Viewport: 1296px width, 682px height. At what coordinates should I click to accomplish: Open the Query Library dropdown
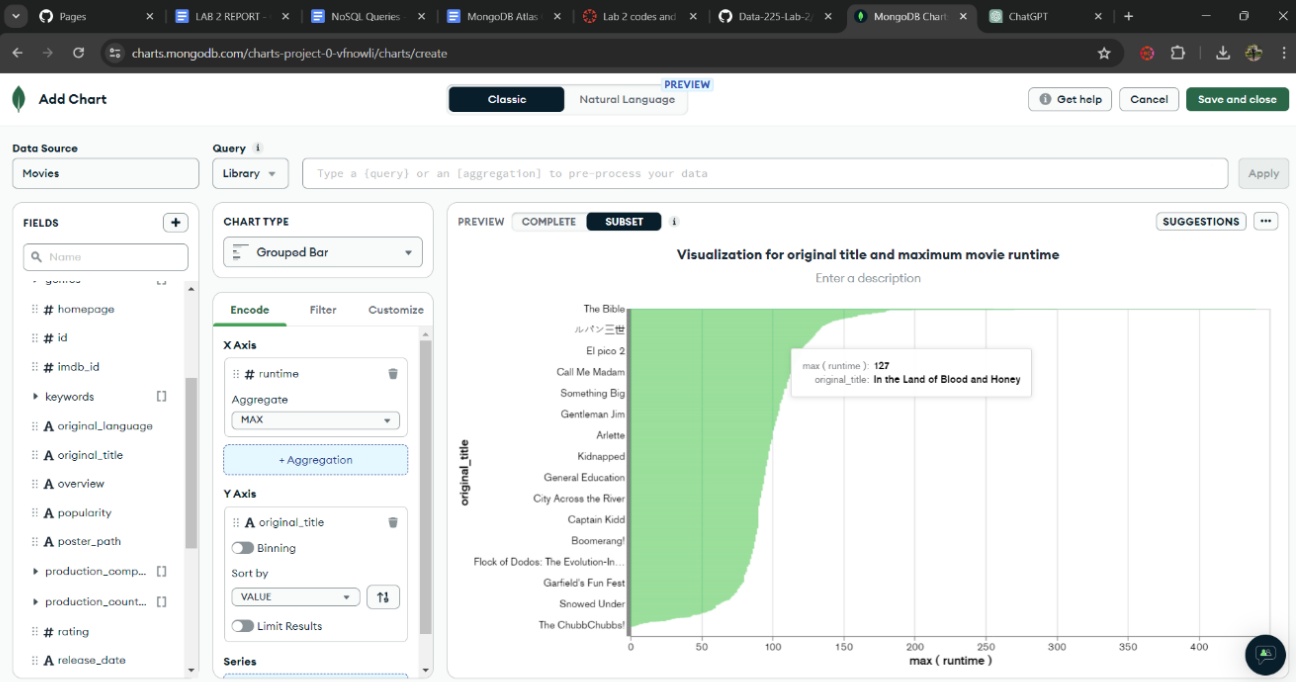(251, 173)
